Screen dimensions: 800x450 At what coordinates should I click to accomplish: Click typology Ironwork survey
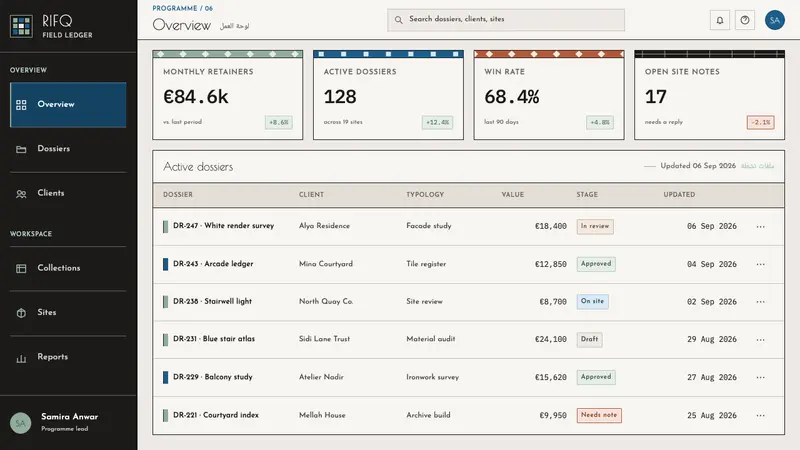tap(433, 377)
